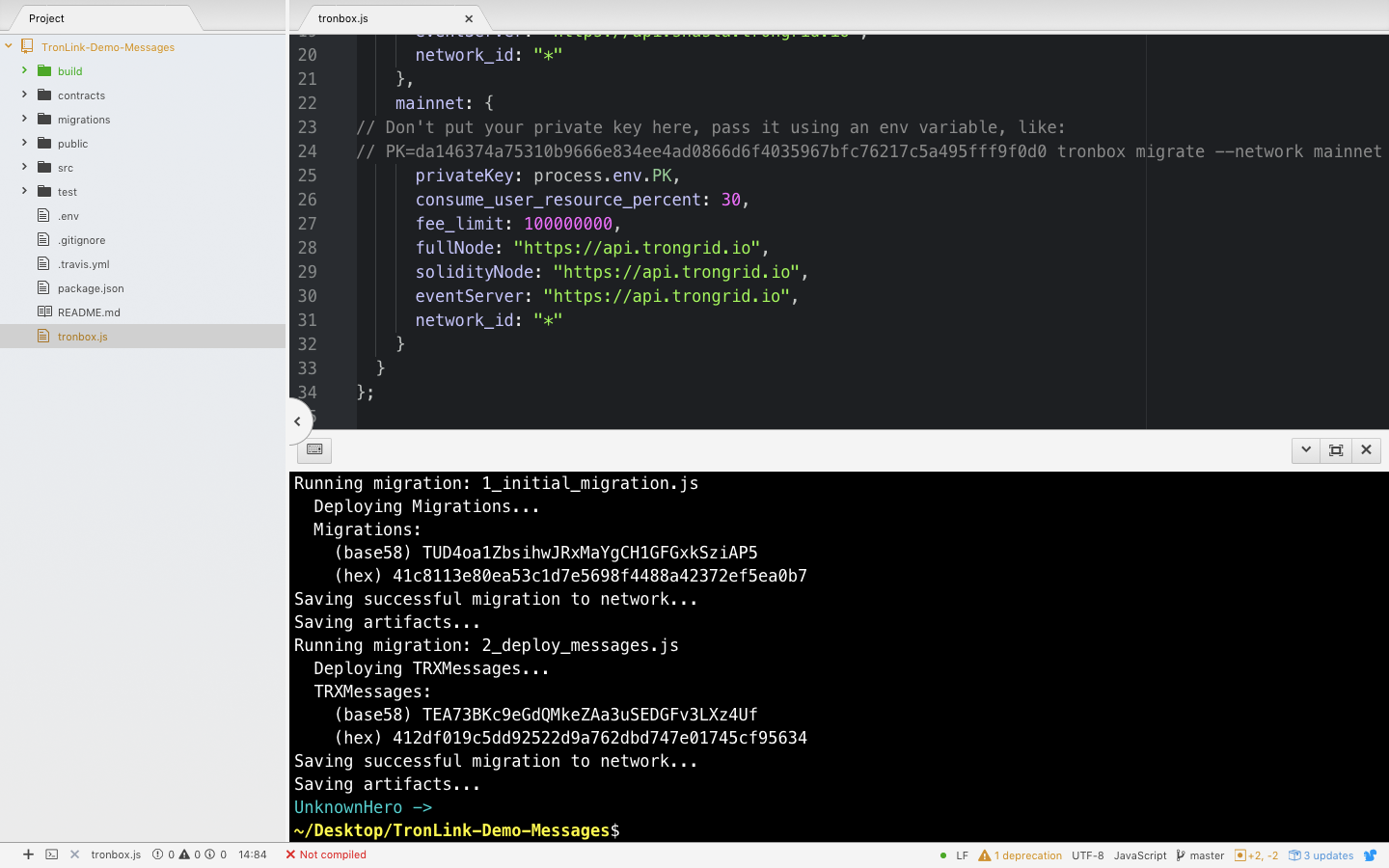1389x868 pixels.
Task: Click line number 31 in the gutter
Action: (x=307, y=320)
